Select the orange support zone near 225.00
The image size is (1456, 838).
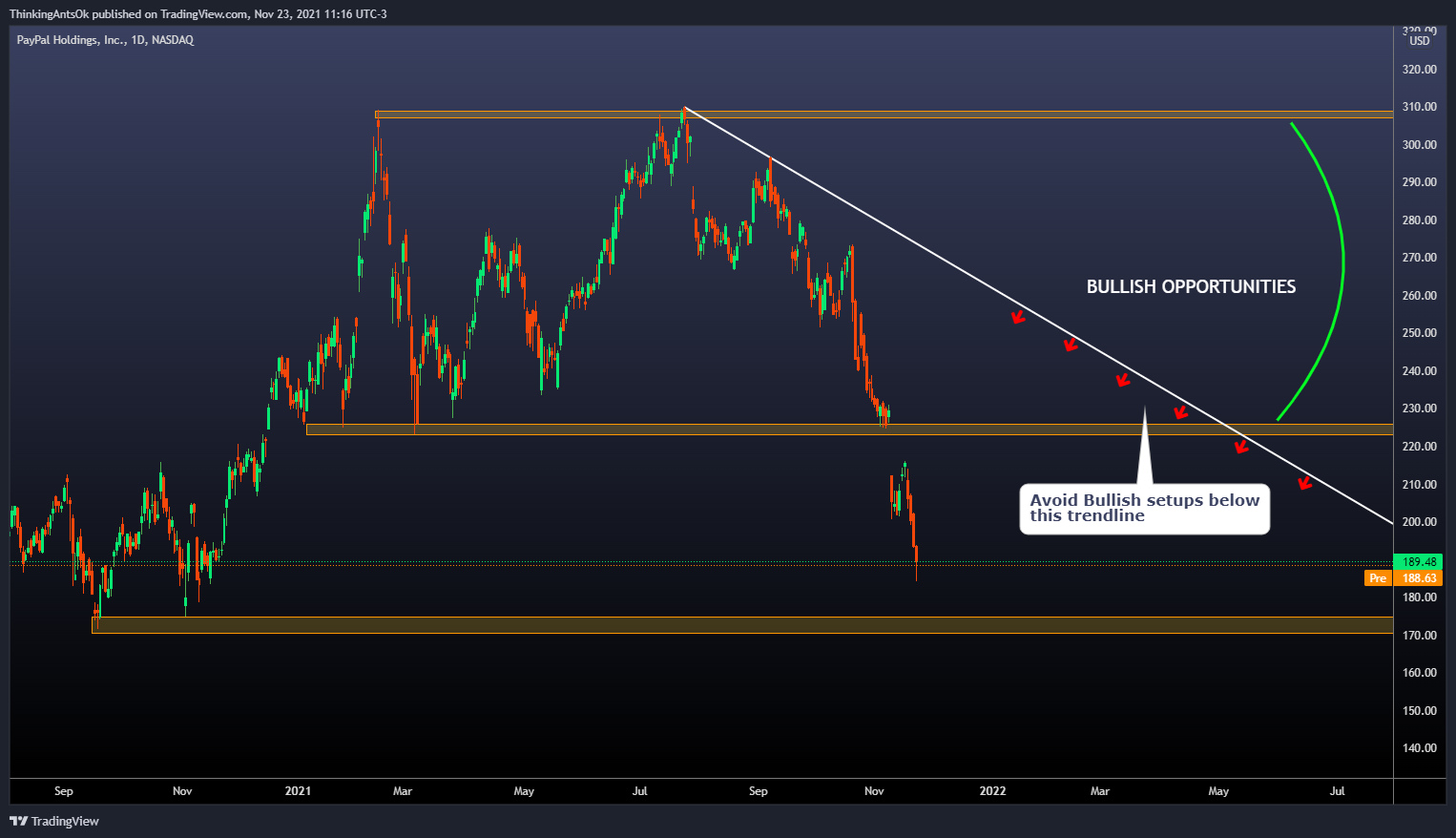(849, 429)
